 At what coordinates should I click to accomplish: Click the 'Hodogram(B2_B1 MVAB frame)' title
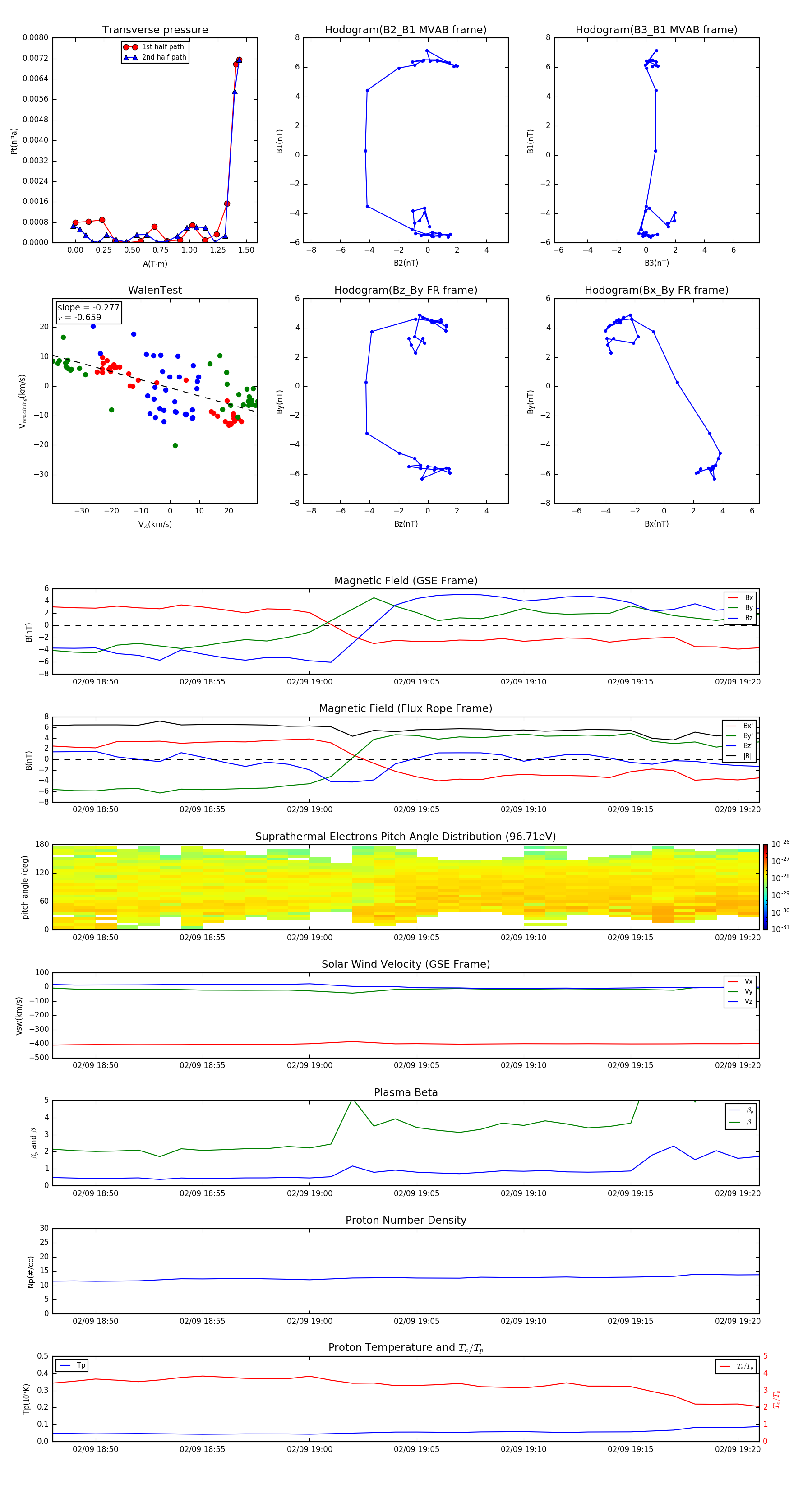pos(406,30)
